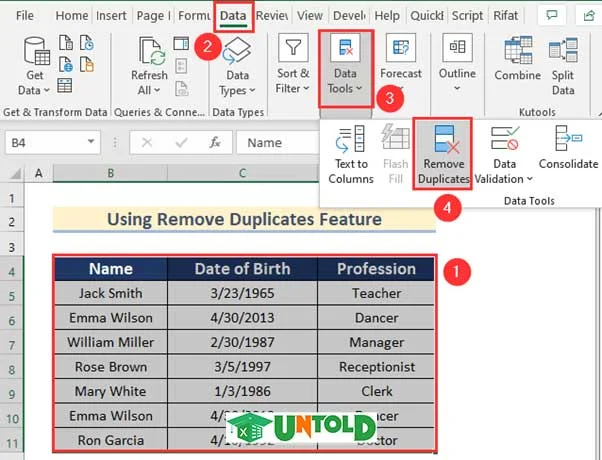The width and height of the screenshot is (602, 460).
Task: Click the From Table/Range icon
Action: tap(64, 86)
